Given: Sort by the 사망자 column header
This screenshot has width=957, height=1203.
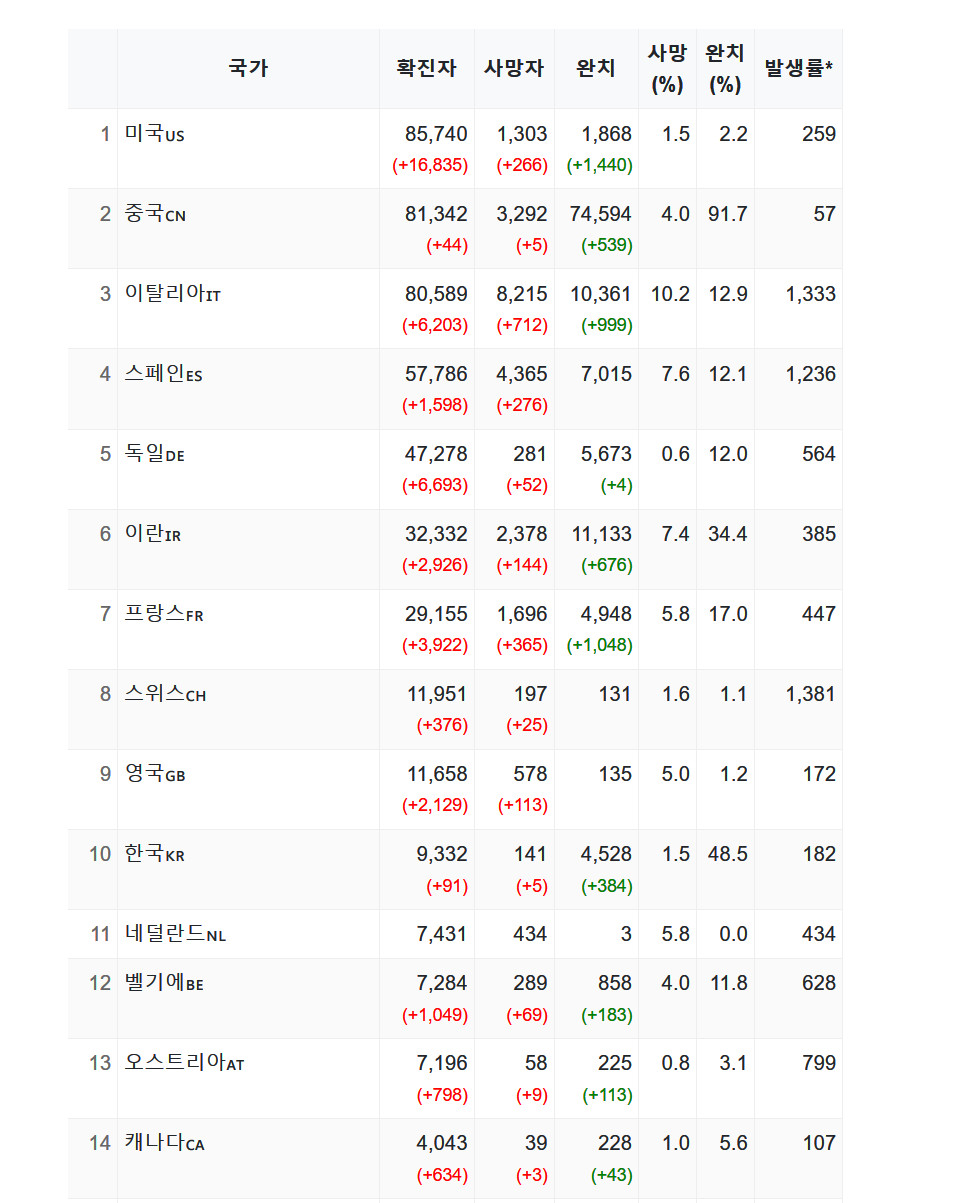Looking at the screenshot, I should [x=514, y=68].
